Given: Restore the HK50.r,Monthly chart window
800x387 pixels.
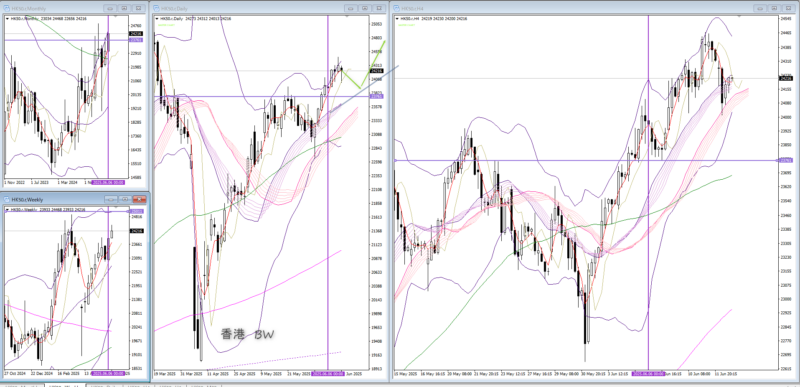Looking at the screenshot, I should pos(124,8).
